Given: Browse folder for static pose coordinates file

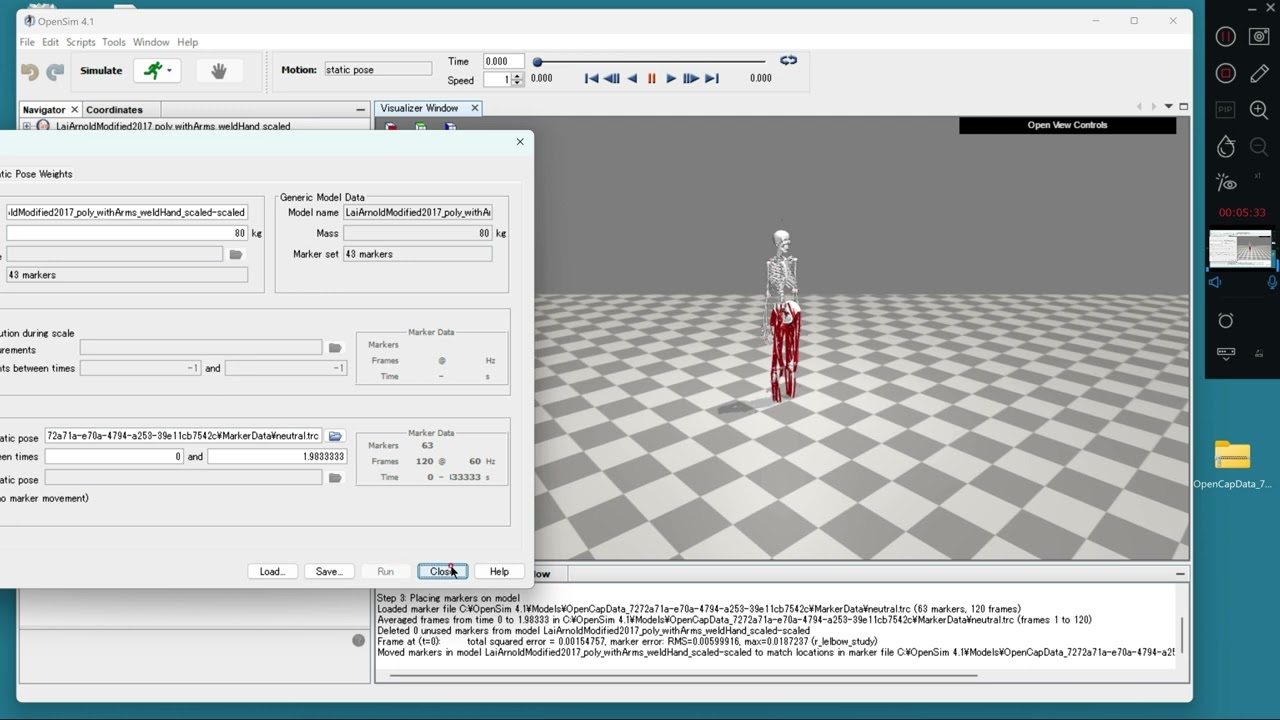Looking at the screenshot, I should pyautogui.click(x=335, y=478).
